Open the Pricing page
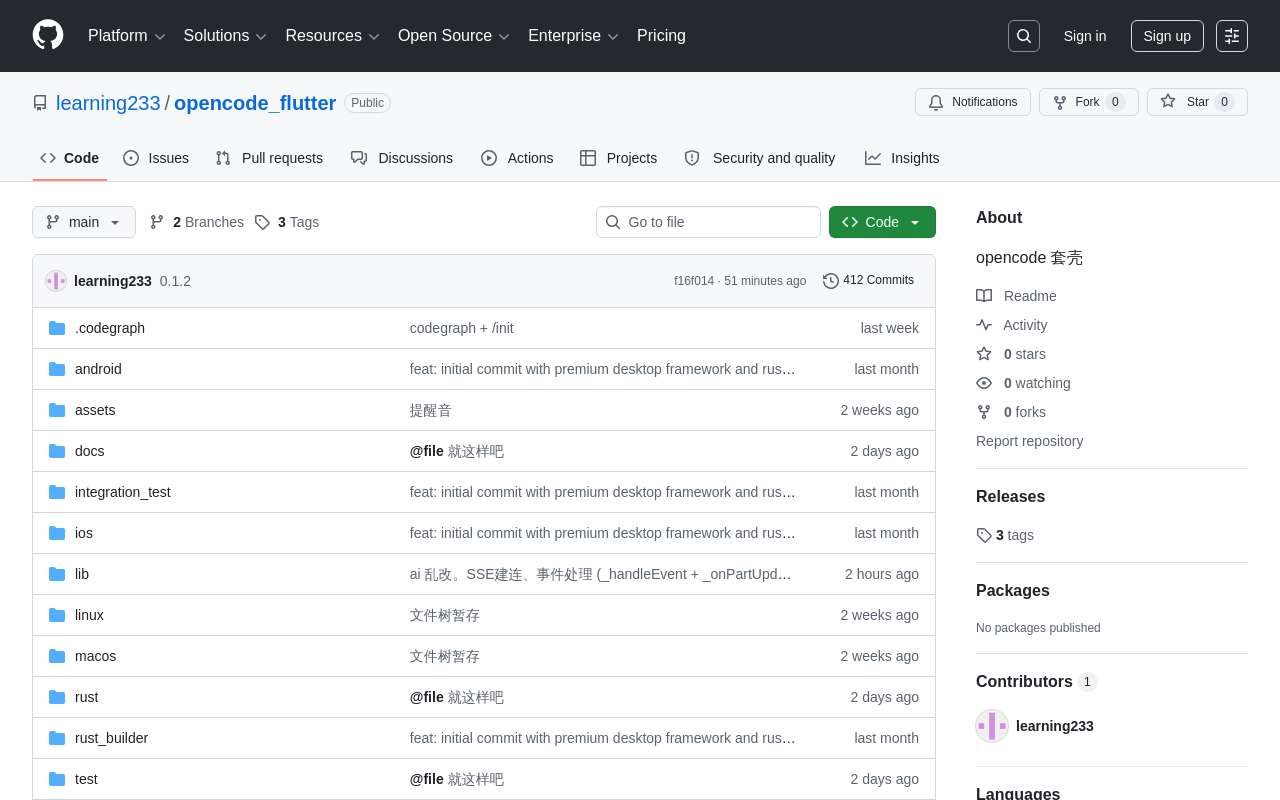Image resolution: width=1280 pixels, height=800 pixels. coord(661,36)
